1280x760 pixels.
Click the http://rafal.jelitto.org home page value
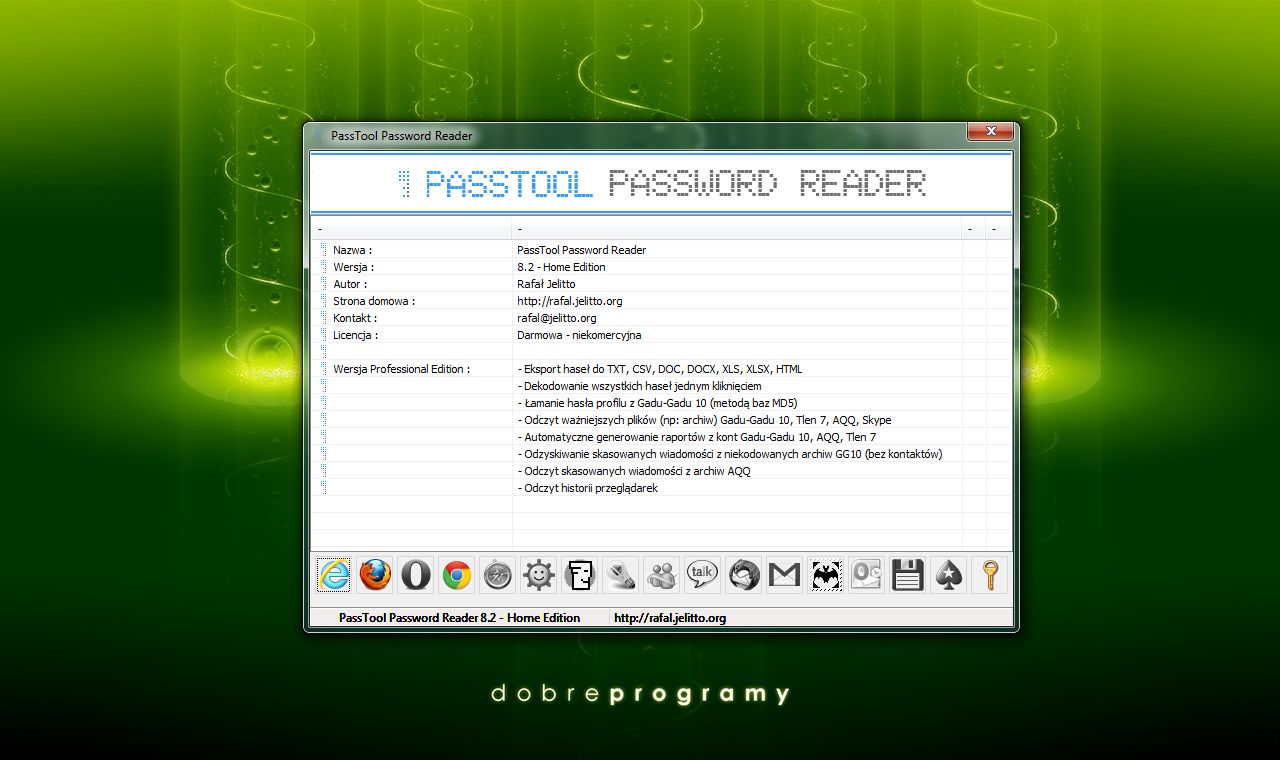click(570, 301)
